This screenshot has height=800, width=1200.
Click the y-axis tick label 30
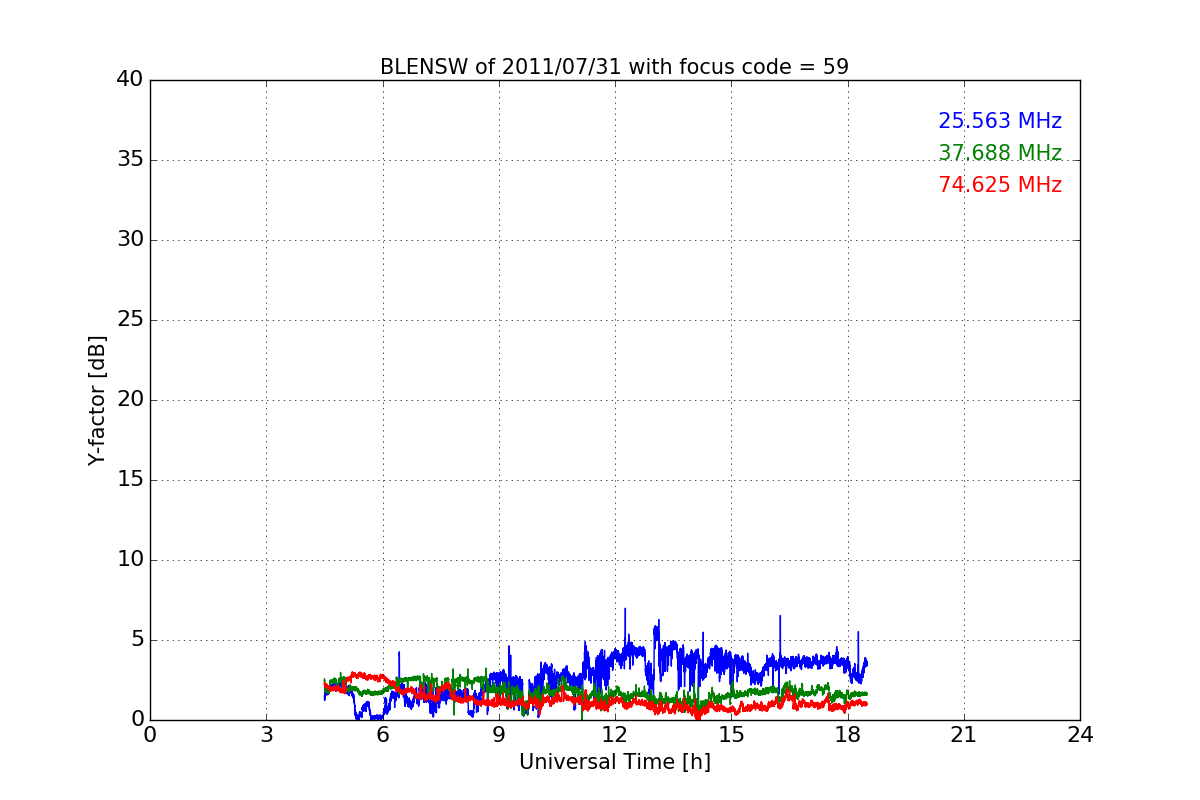pyautogui.click(x=130, y=240)
